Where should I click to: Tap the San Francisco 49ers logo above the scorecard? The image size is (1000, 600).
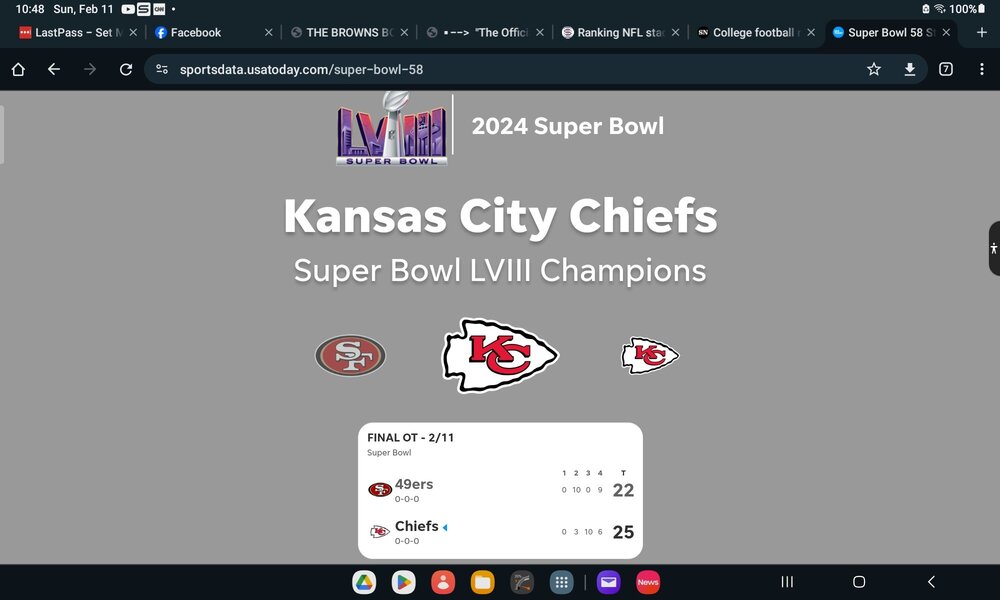tap(350, 355)
